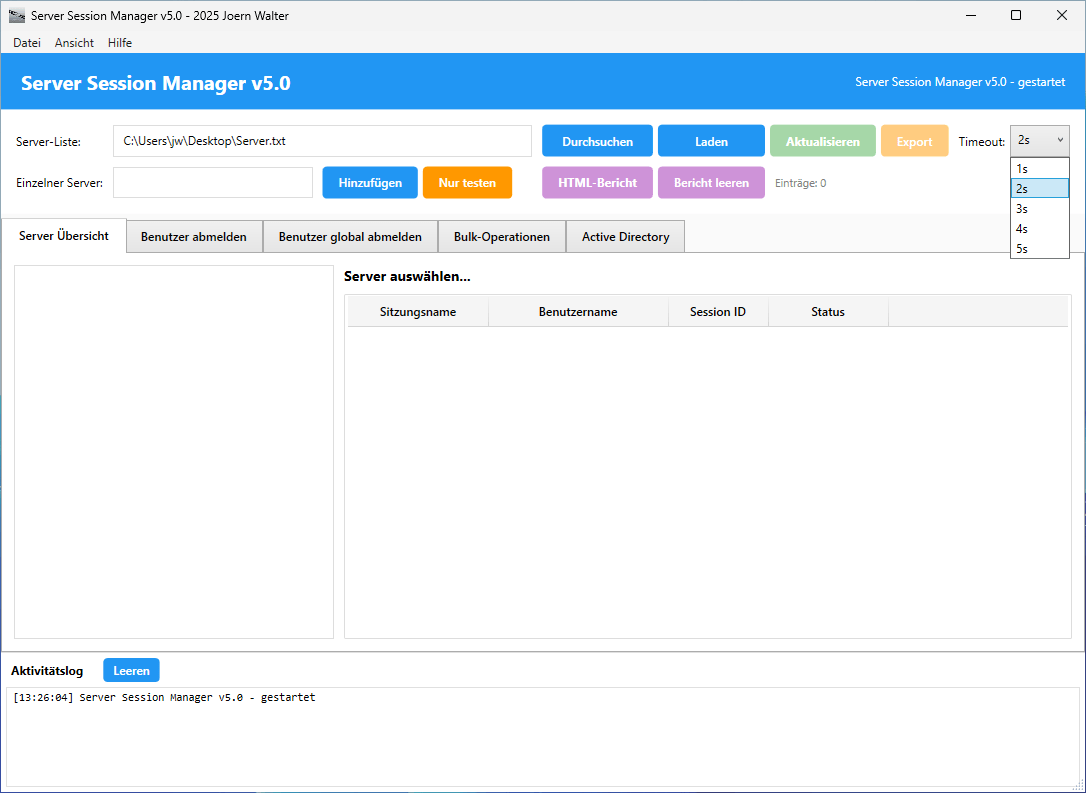Open the Bulk-Operationen tab

pyautogui.click(x=502, y=237)
